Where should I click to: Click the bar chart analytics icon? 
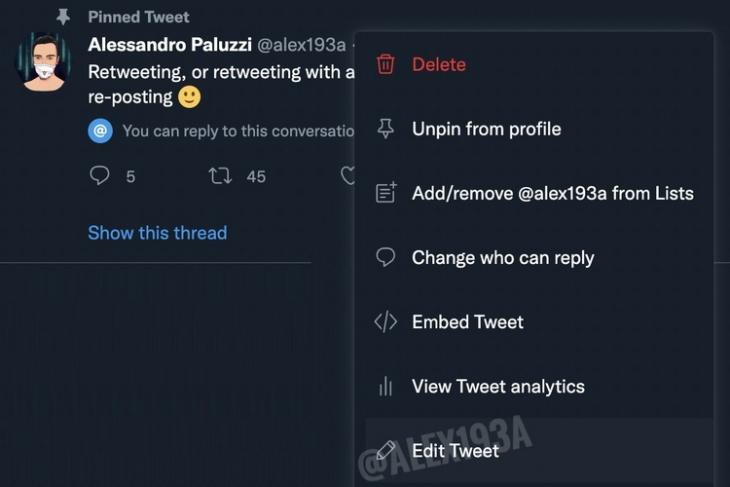pyautogui.click(x=385, y=386)
